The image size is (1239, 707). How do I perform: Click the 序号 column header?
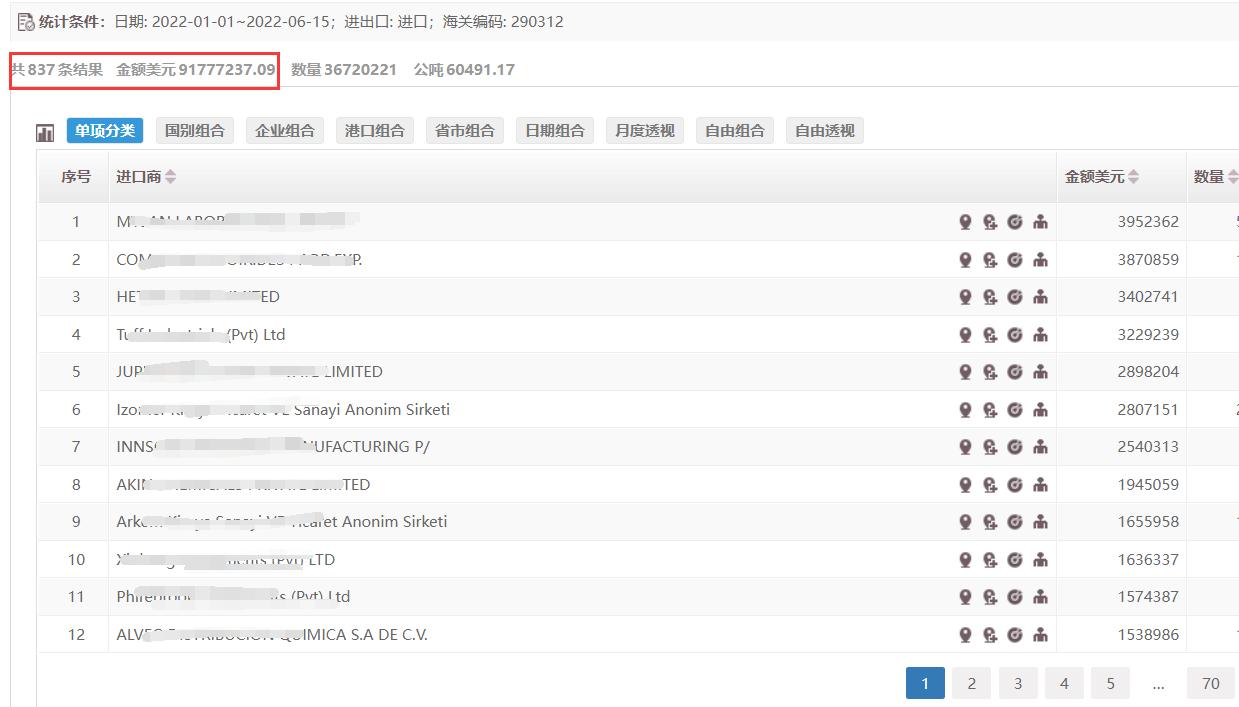[x=76, y=177]
